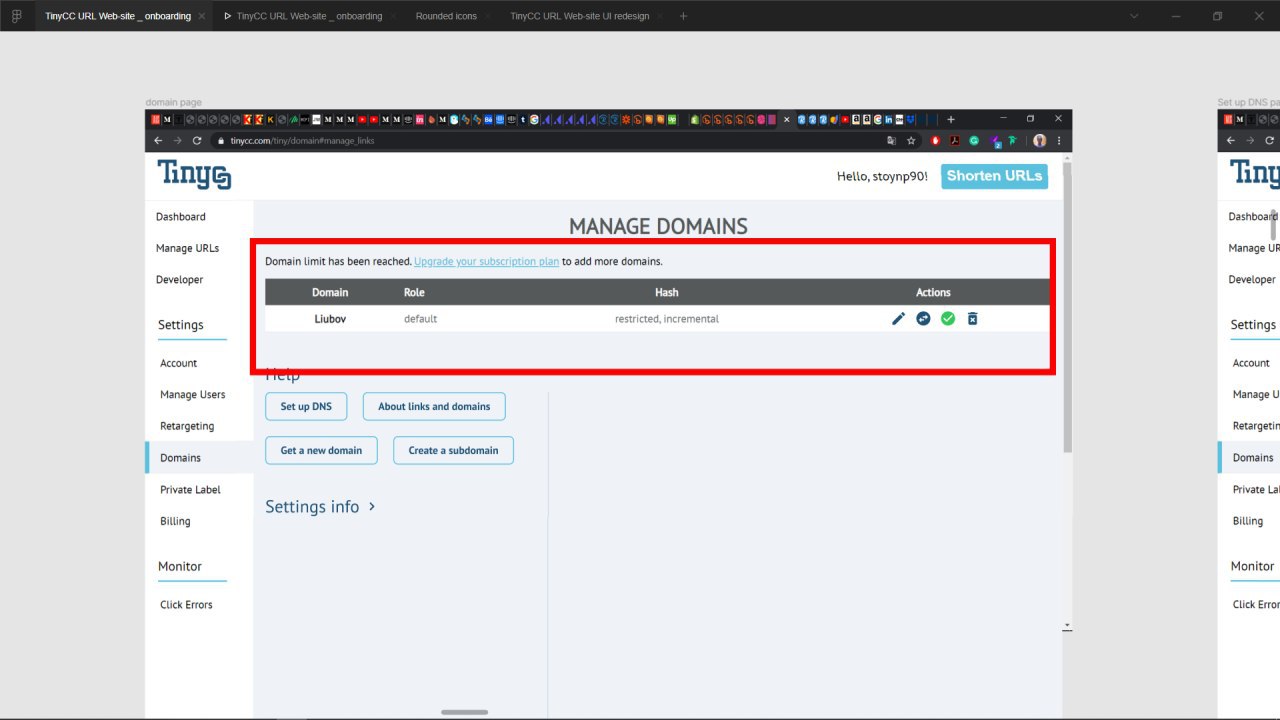Click the Figma canvas horizontal scrollbar thumb
The height and width of the screenshot is (720, 1280).
[x=464, y=712]
